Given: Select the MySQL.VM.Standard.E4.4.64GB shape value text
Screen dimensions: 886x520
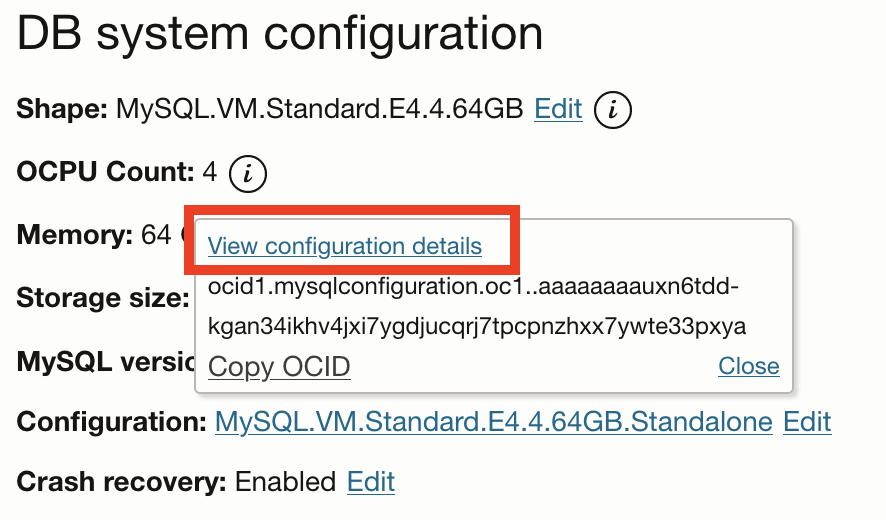Looking at the screenshot, I should tap(320, 109).
